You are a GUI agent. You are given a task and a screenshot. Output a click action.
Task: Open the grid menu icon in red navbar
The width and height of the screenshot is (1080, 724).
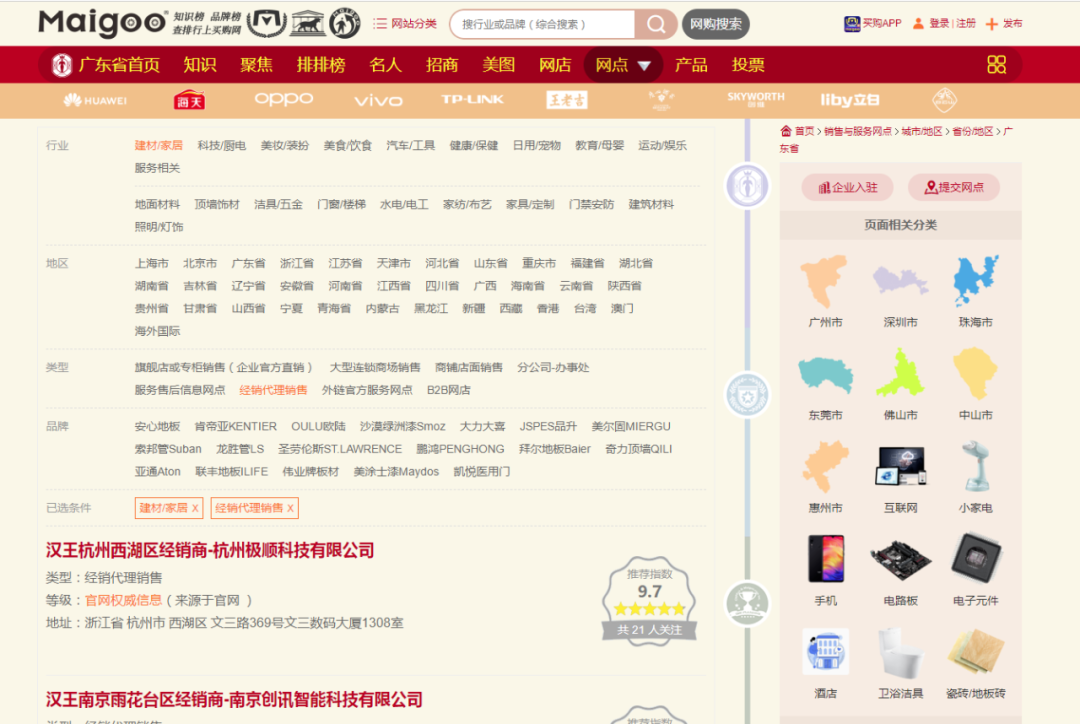click(996, 65)
